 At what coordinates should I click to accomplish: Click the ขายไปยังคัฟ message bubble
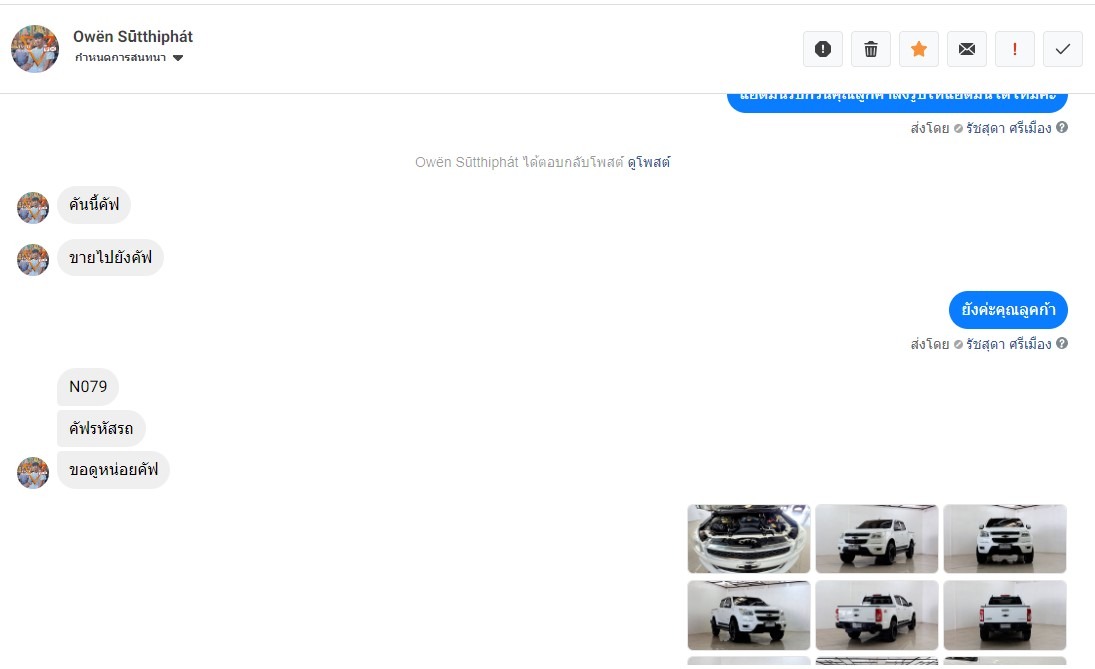[x=110, y=257]
